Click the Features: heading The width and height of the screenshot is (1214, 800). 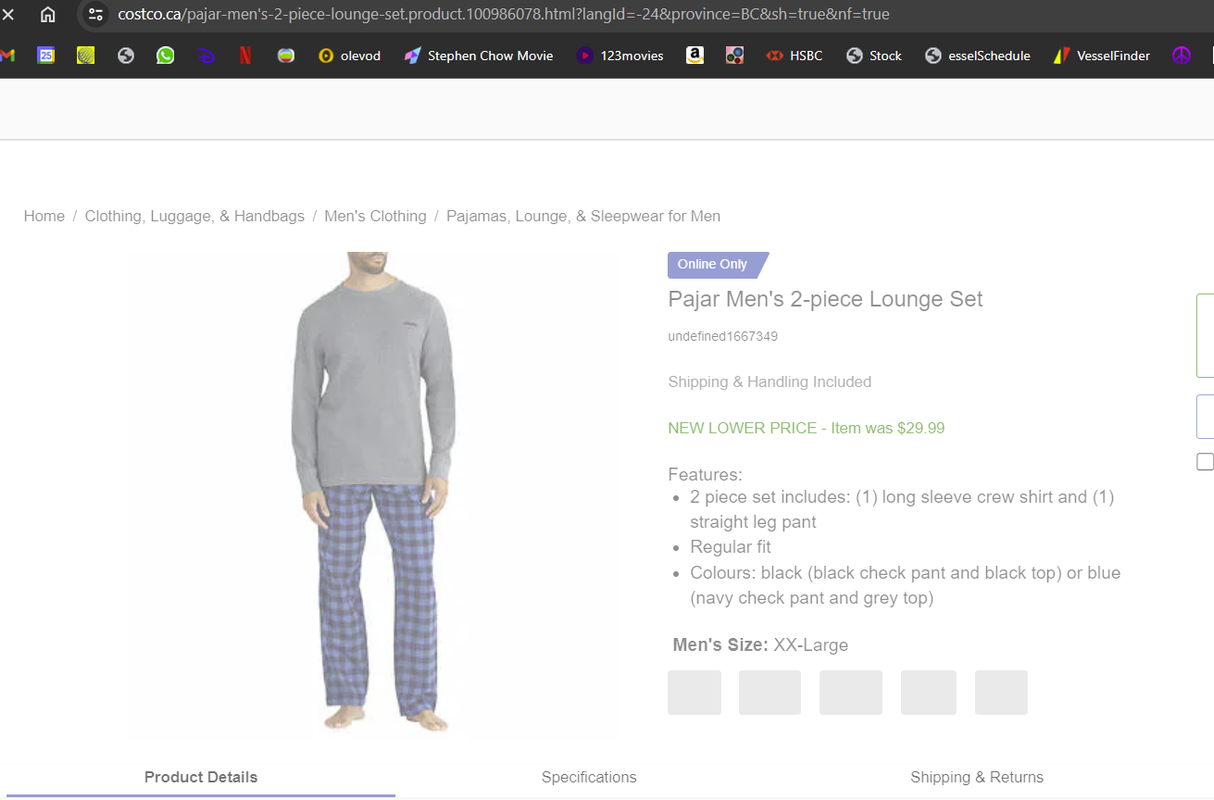[x=705, y=474]
